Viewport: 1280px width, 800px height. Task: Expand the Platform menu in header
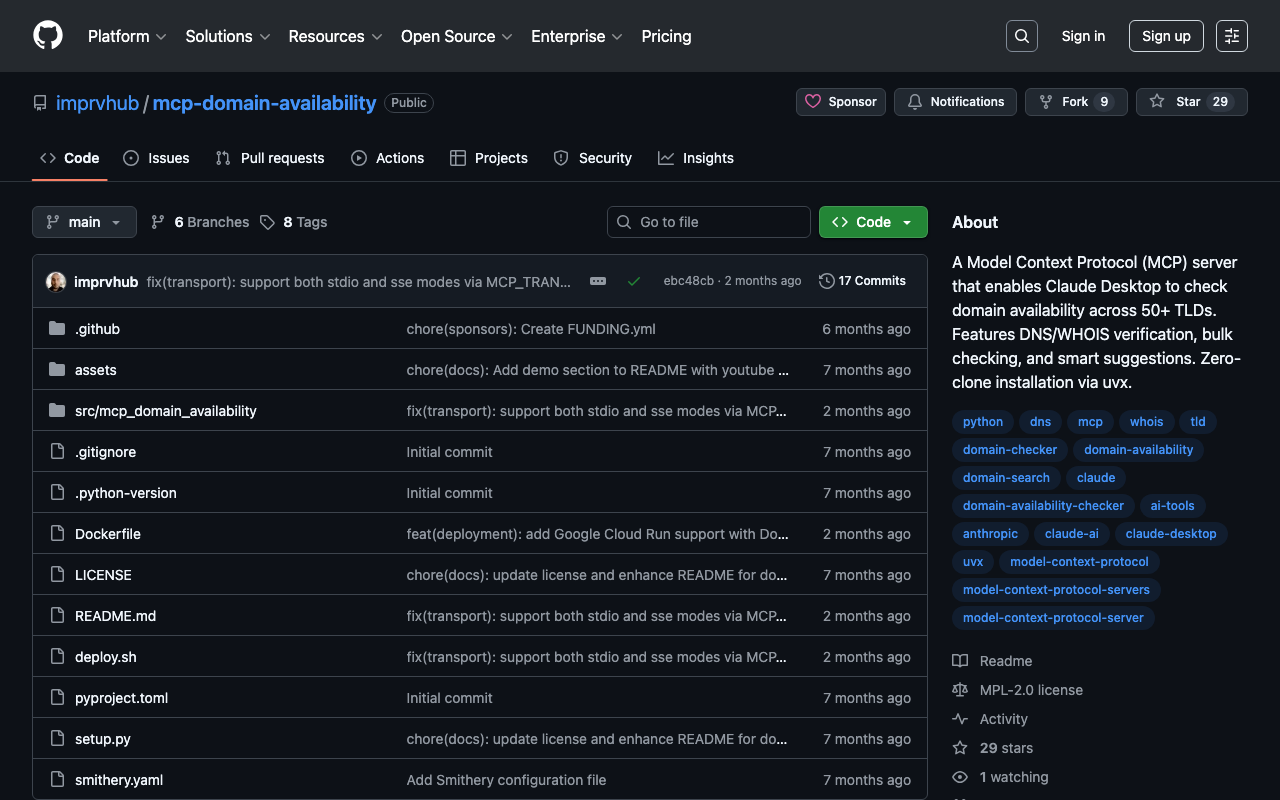click(127, 36)
